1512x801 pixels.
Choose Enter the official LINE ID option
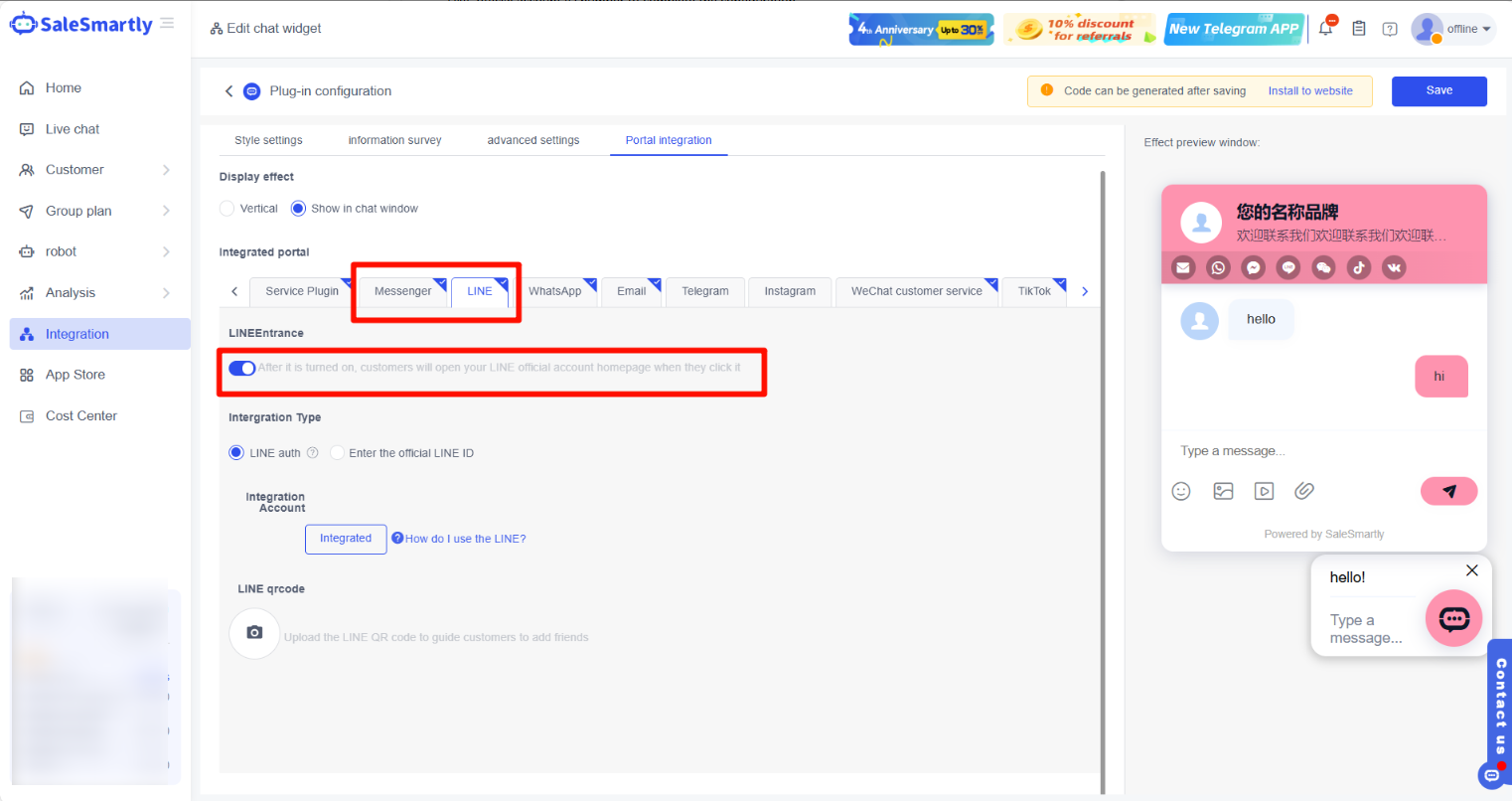[338, 453]
